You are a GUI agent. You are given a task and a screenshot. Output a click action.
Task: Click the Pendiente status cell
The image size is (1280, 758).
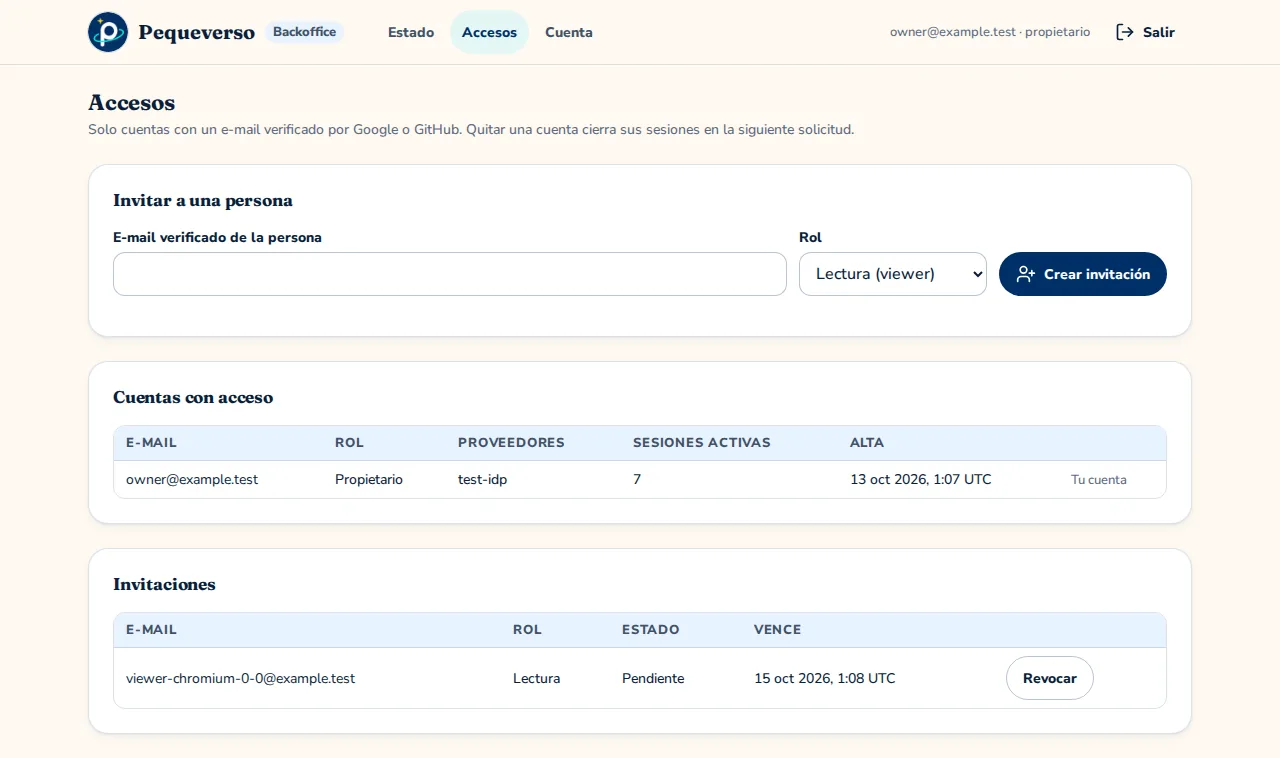pyautogui.click(x=653, y=678)
